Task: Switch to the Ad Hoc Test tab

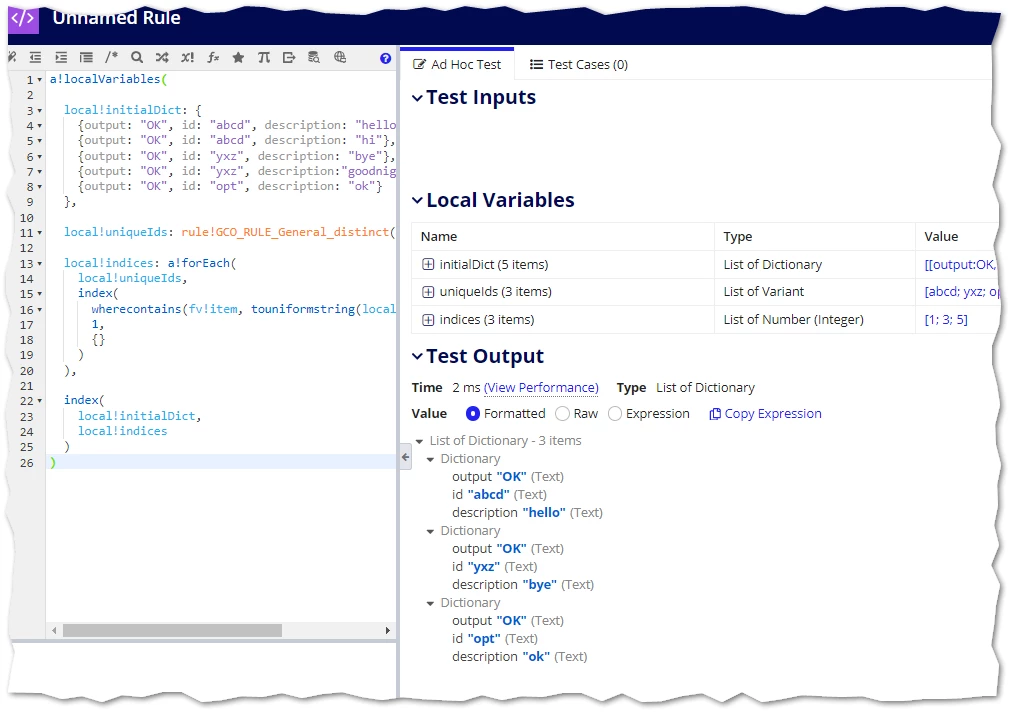Action: pyautogui.click(x=457, y=64)
